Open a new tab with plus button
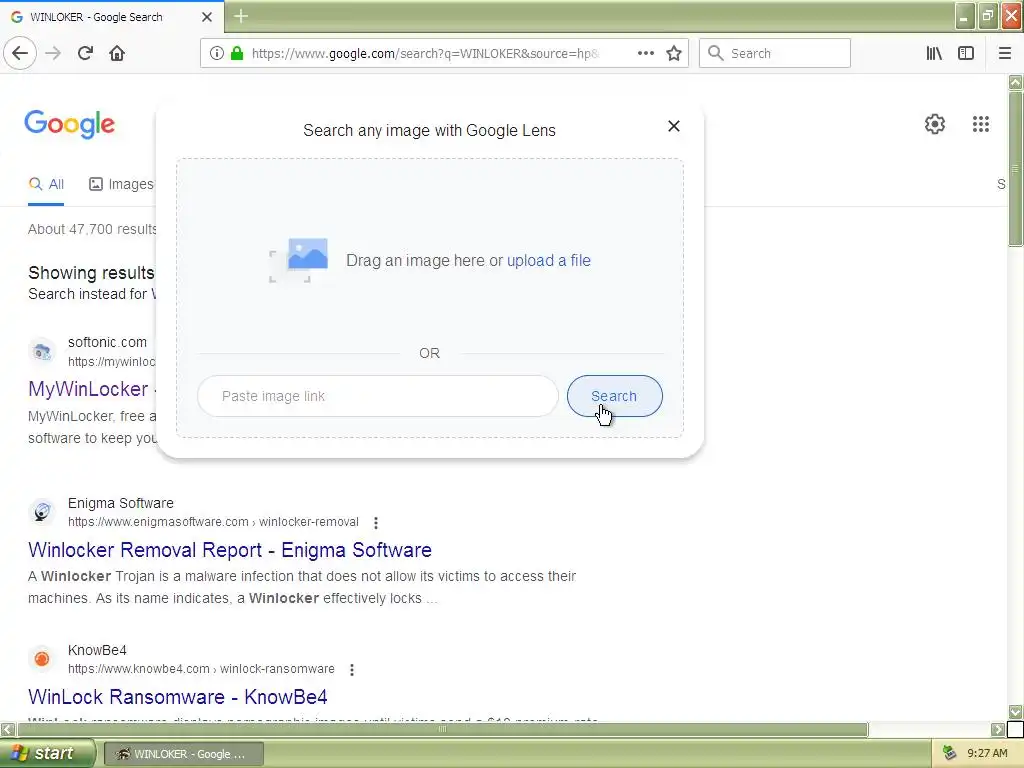This screenshot has width=1024, height=768. [x=241, y=16]
